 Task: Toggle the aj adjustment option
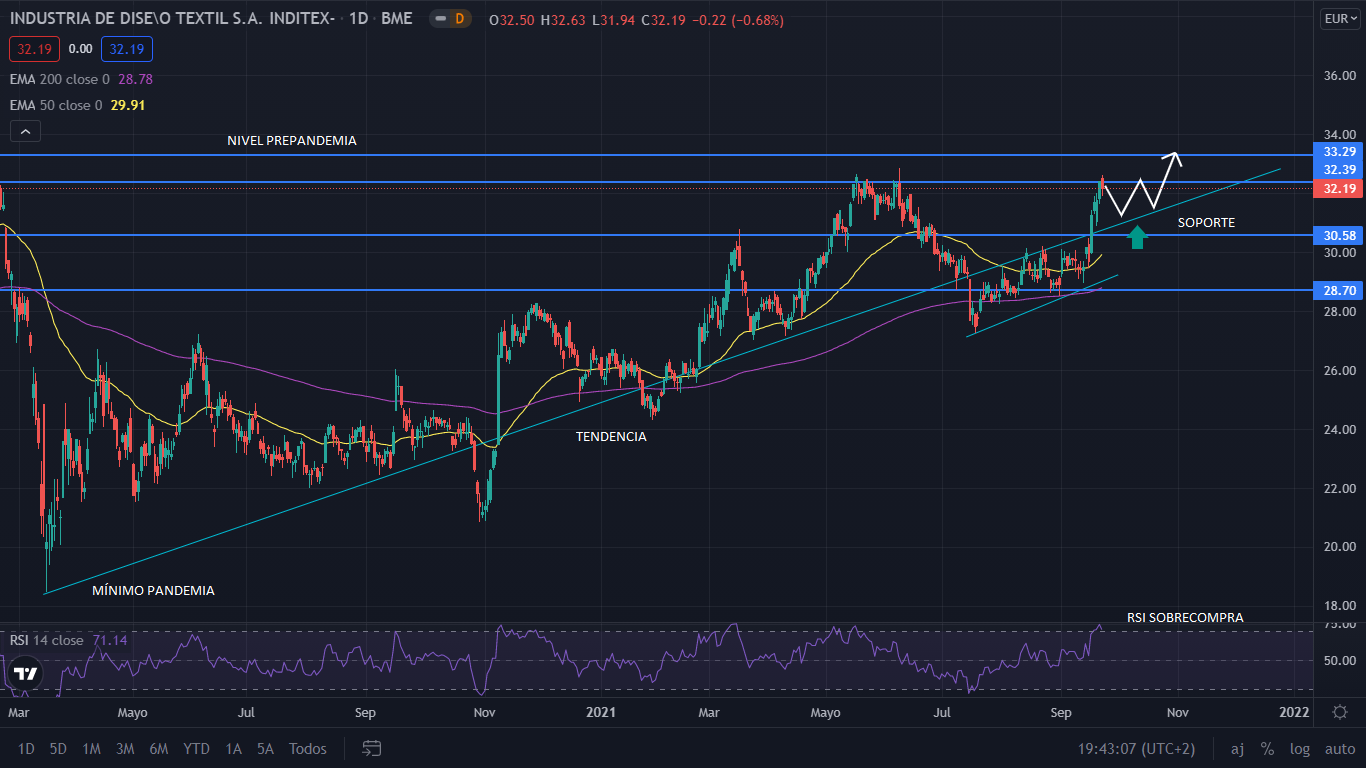[x=1237, y=749]
